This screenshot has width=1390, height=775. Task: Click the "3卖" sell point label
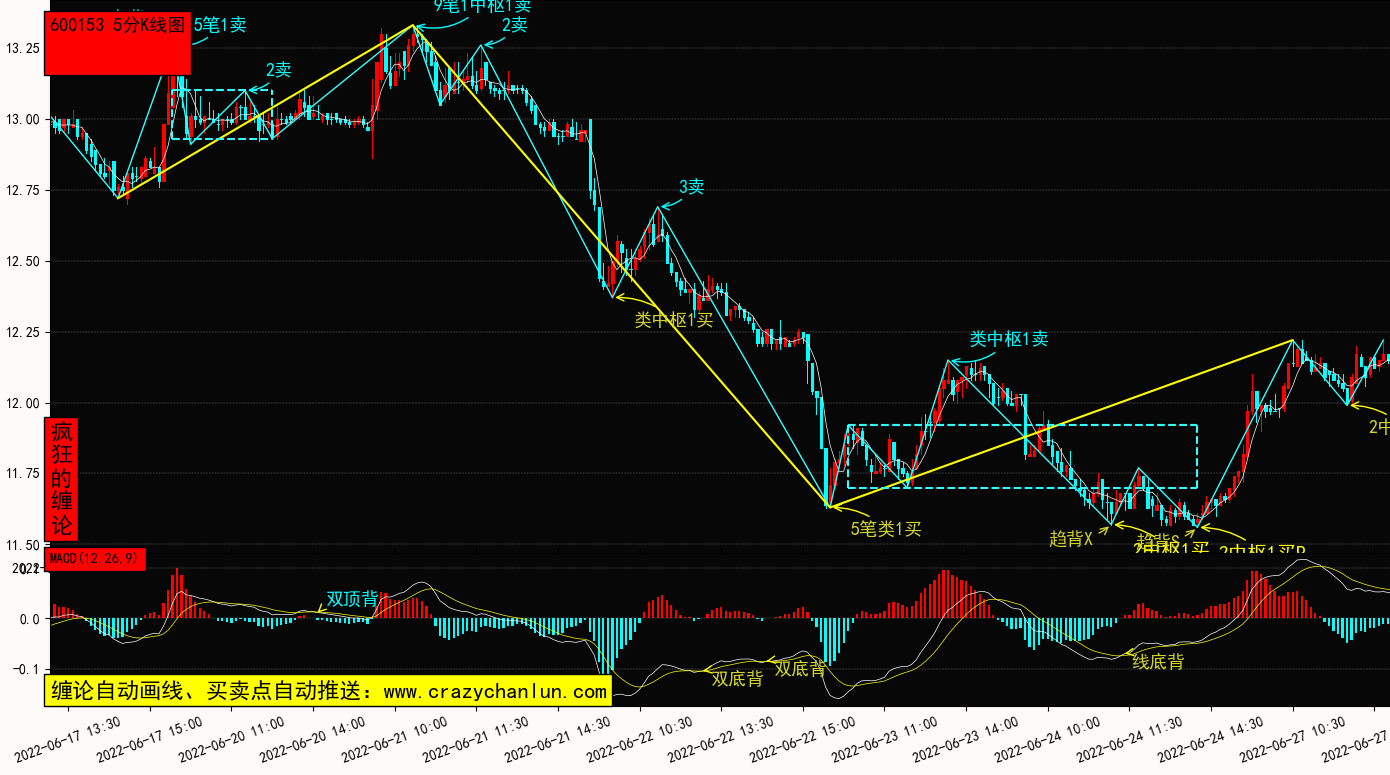(x=692, y=187)
